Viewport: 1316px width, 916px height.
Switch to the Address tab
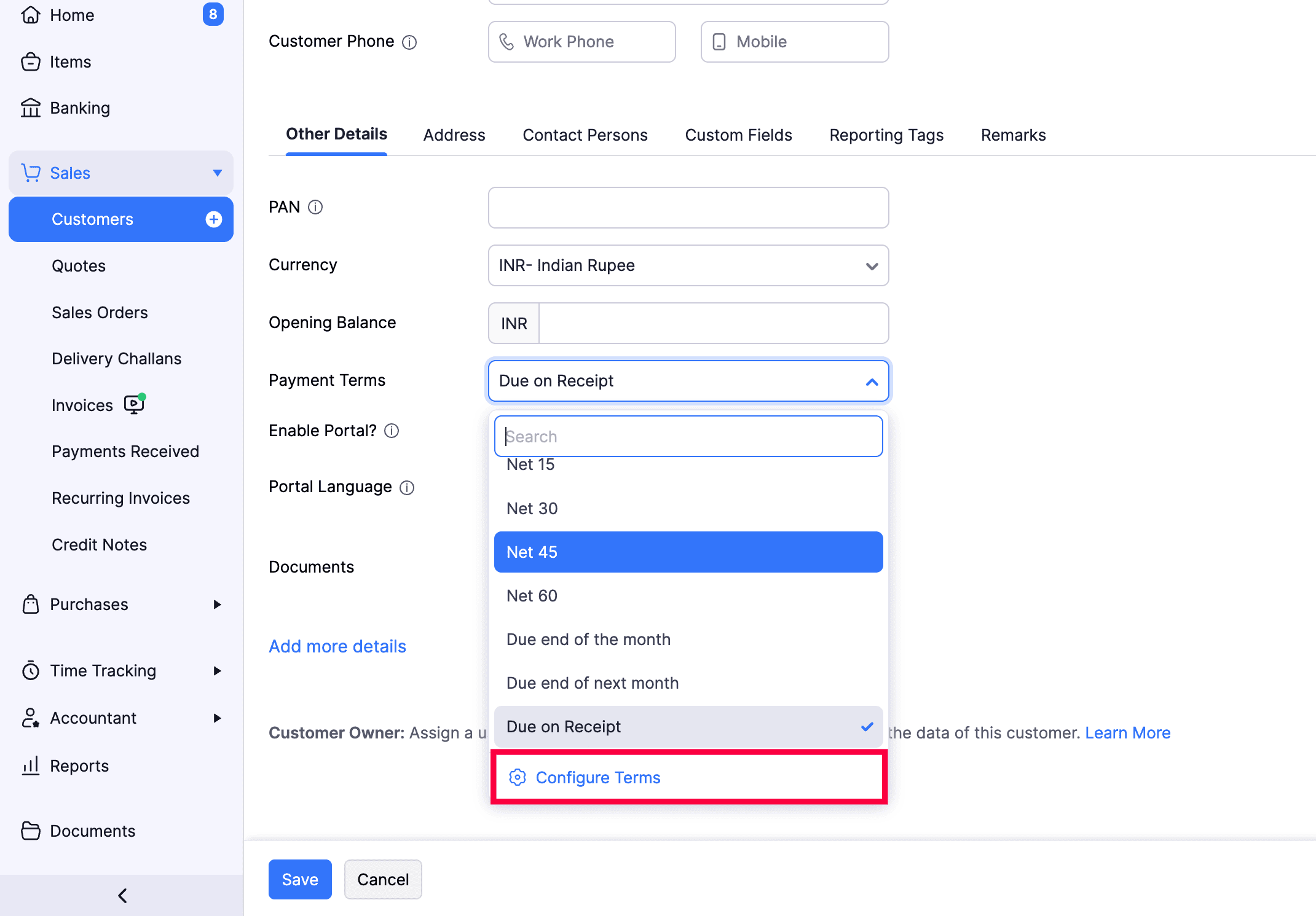(454, 135)
